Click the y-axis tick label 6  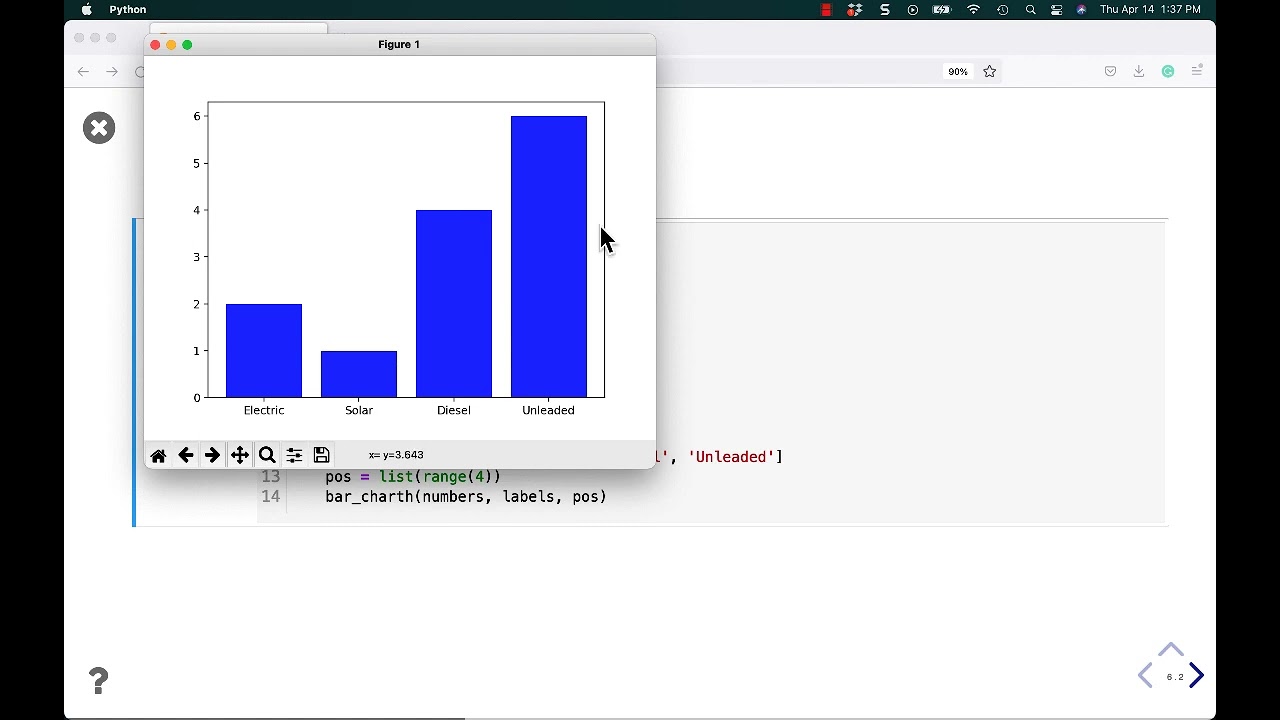coord(197,116)
